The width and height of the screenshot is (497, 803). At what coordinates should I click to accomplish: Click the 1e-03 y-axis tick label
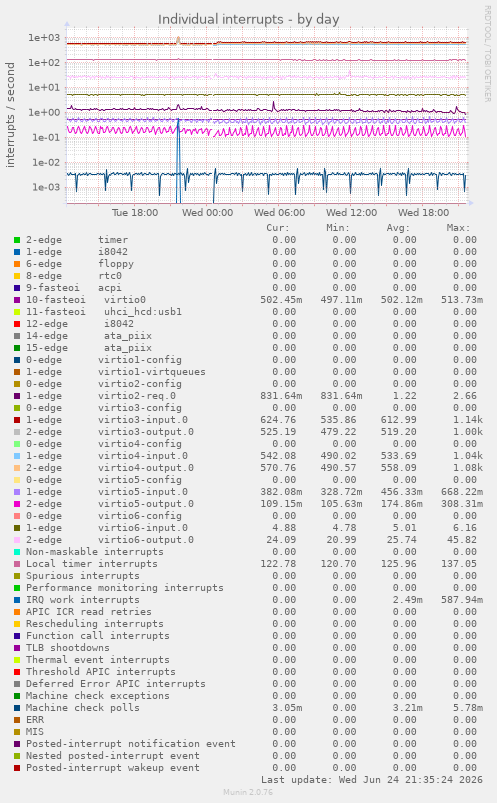46,187
